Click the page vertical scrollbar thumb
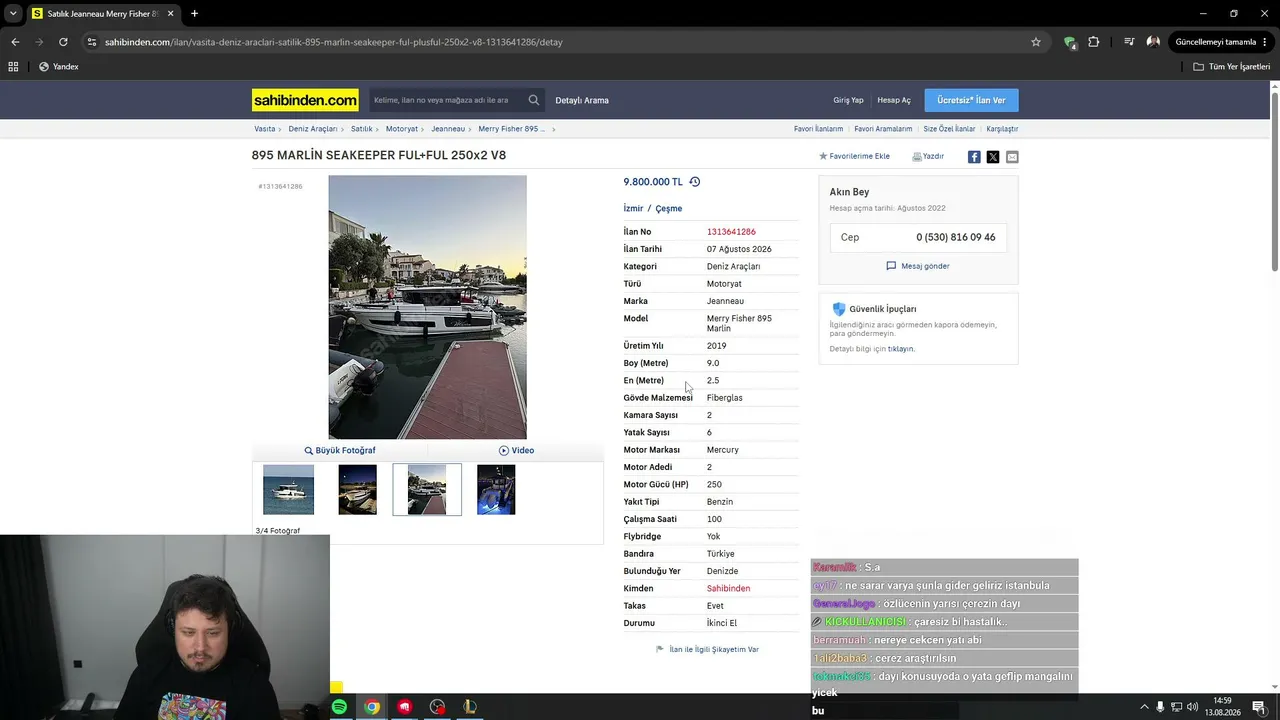 pyautogui.click(x=1275, y=180)
